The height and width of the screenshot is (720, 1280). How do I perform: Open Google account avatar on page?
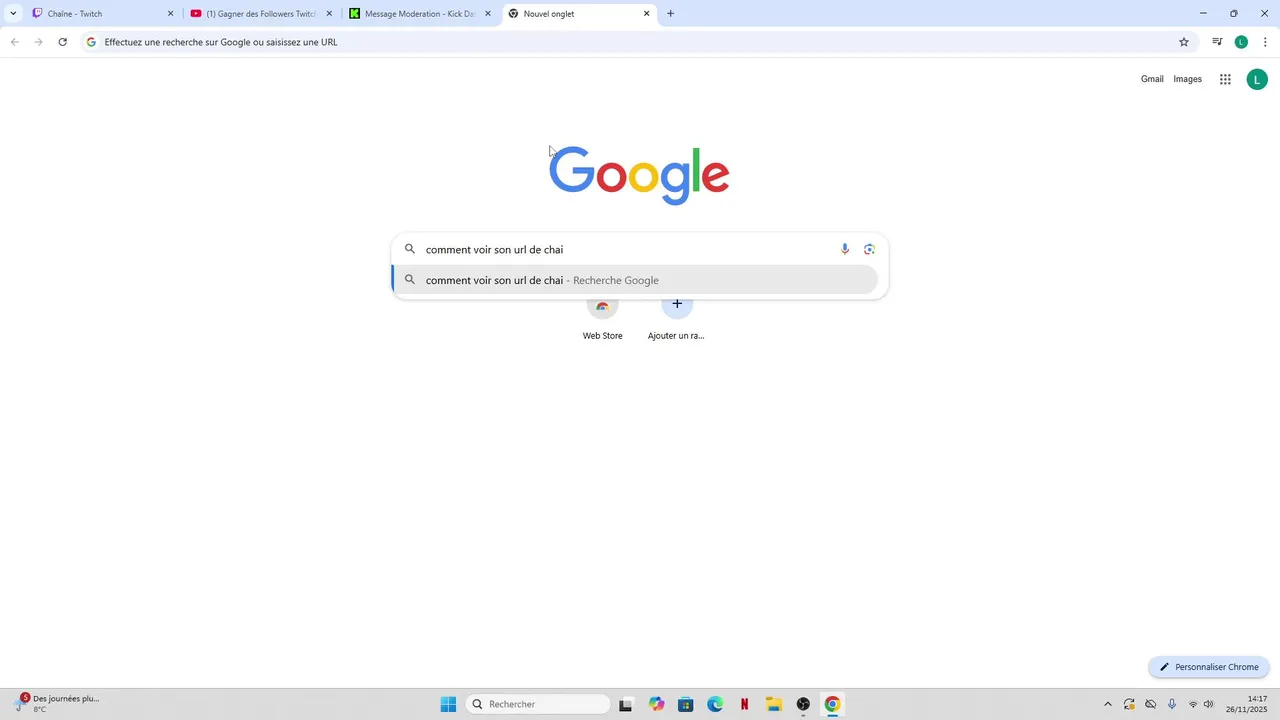pos(1257,79)
